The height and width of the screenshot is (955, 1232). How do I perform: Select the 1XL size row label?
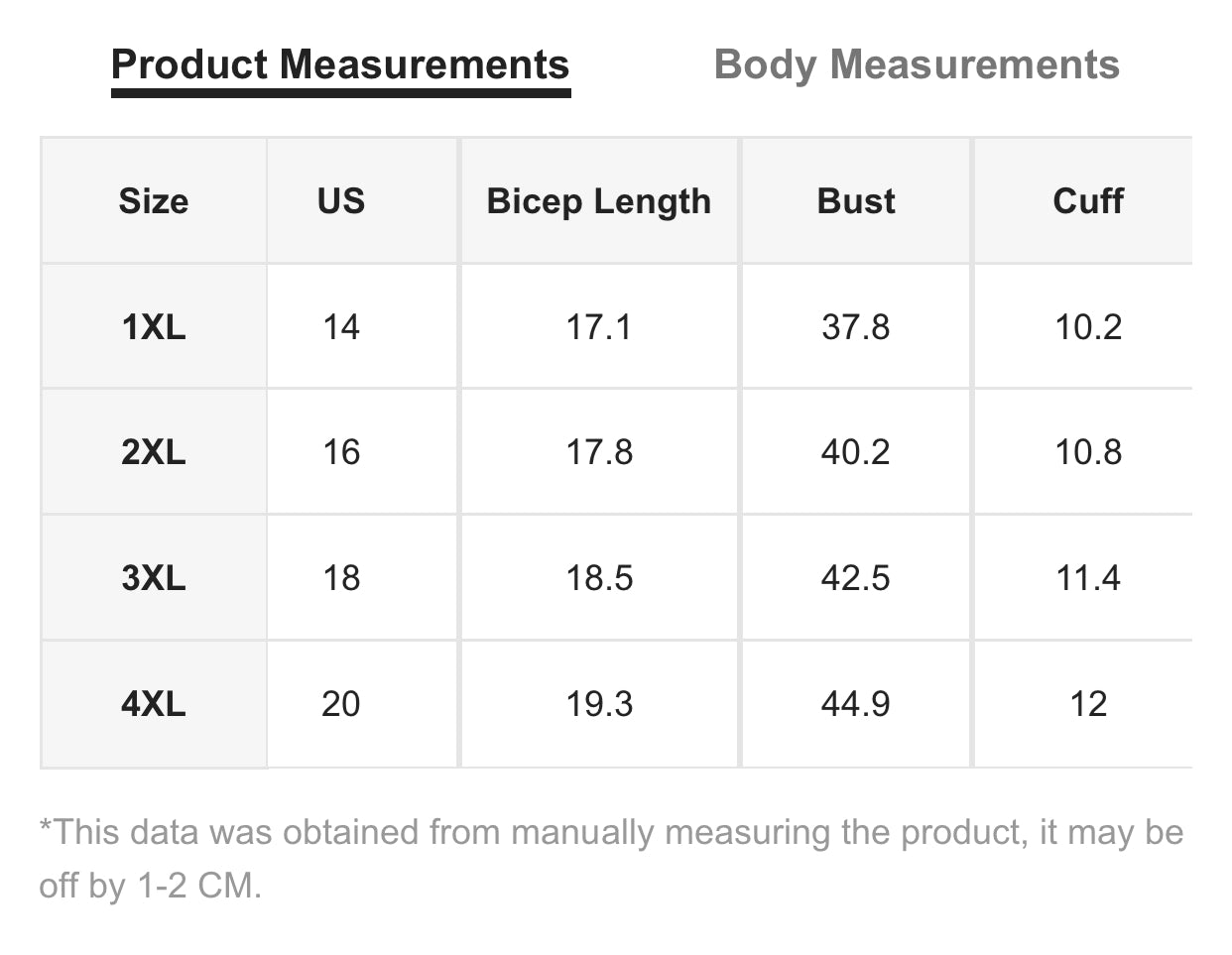coord(154,327)
